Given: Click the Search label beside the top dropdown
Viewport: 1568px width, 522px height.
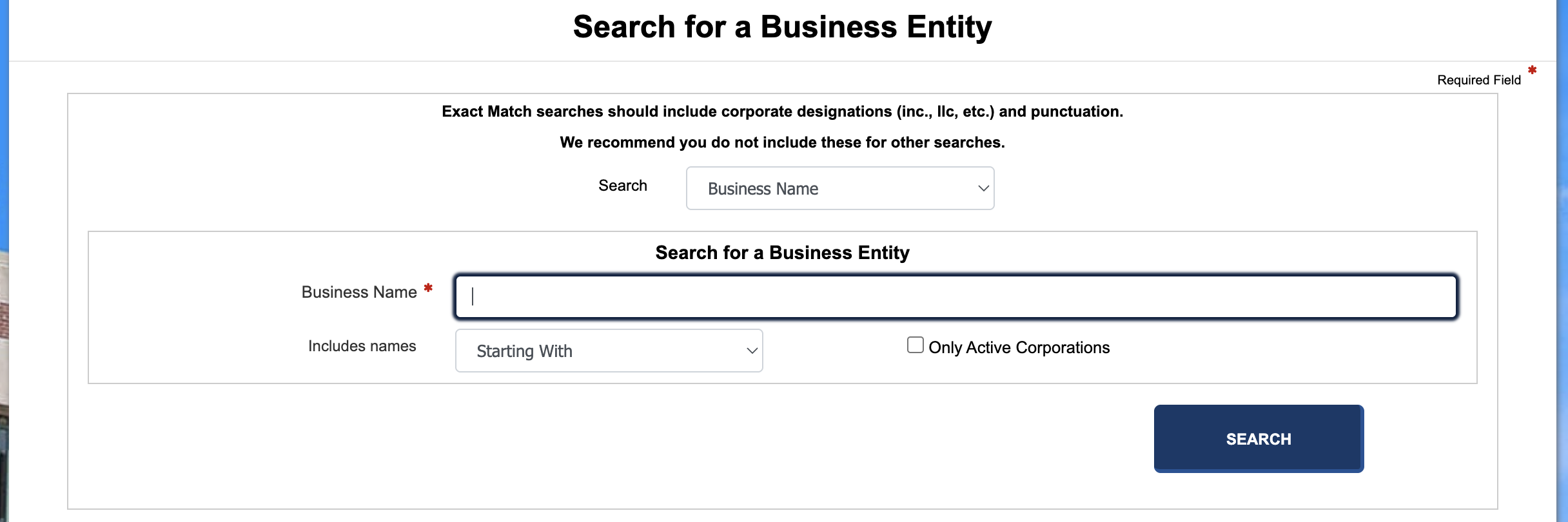Looking at the screenshot, I should [622, 186].
